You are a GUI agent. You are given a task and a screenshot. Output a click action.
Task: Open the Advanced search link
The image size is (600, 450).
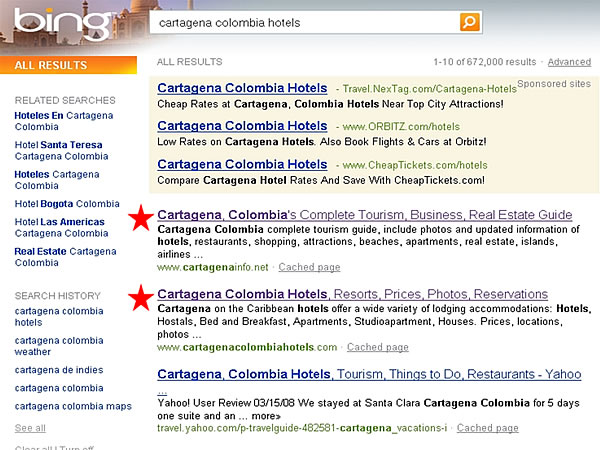569,62
